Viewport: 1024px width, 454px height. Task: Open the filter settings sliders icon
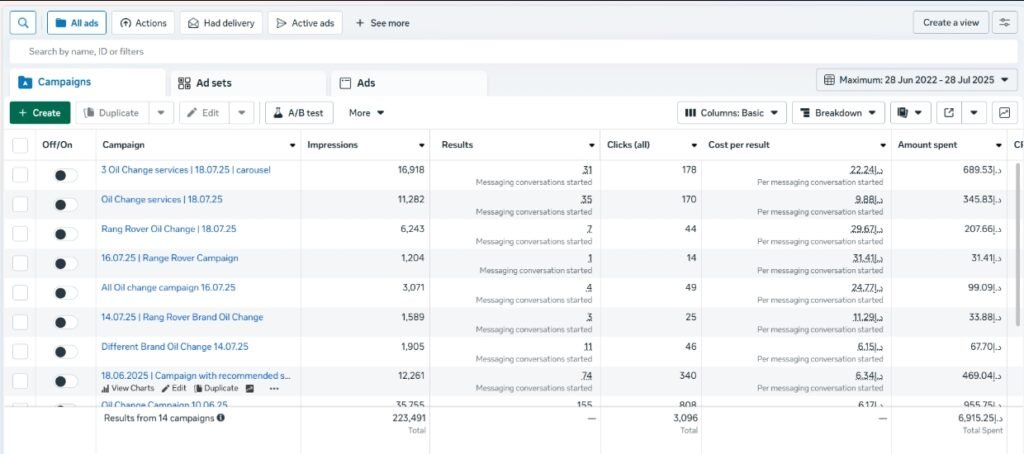[x=1004, y=23]
